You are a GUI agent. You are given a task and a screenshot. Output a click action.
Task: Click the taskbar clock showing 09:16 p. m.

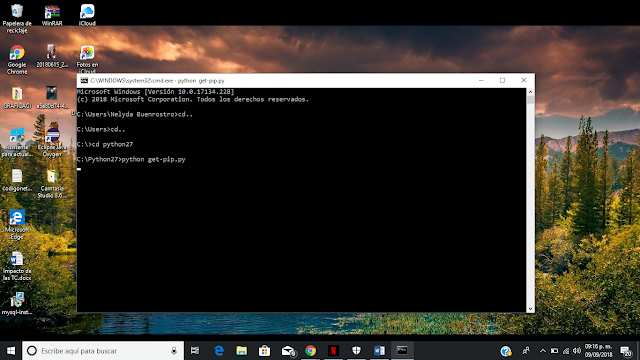pos(598,351)
